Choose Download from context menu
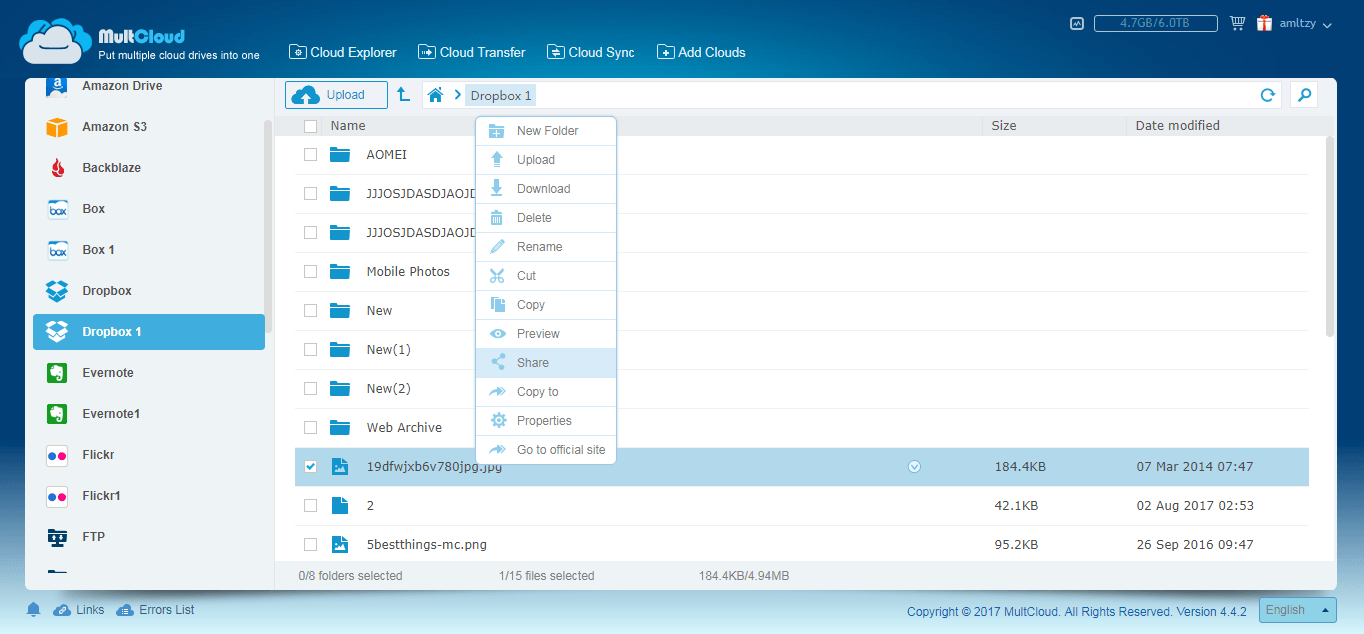This screenshot has height=634, width=1364. coord(546,189)
